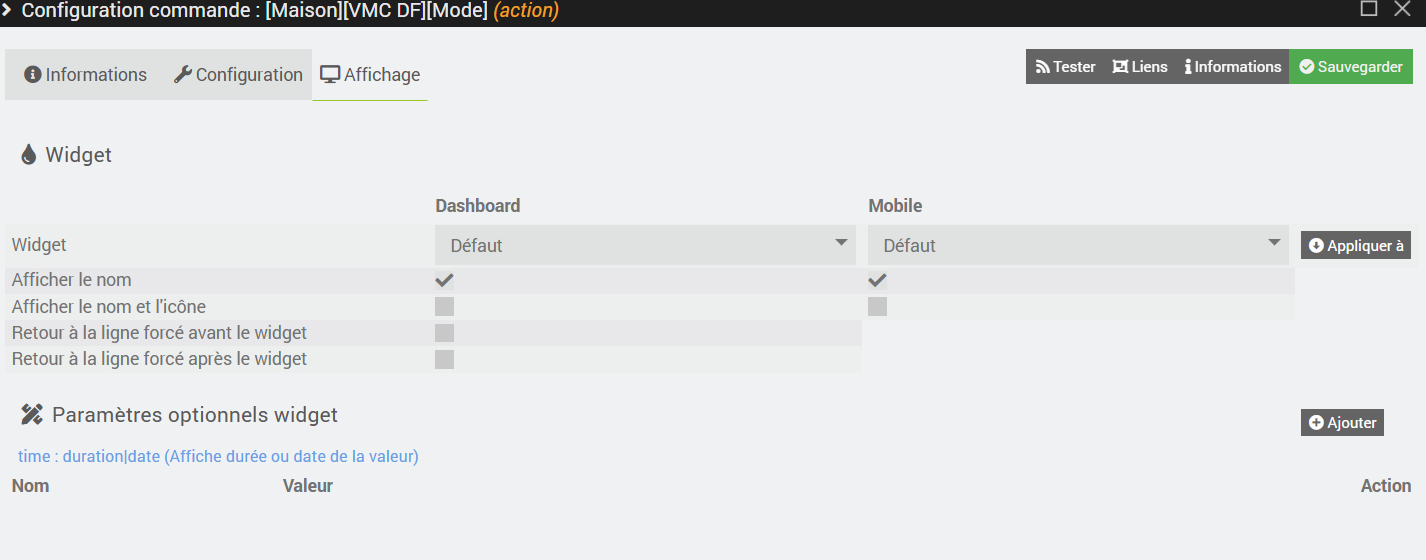The width and height of the screenshot is (1426, 560).
Task: Click the chevron icon before the title
Action: click(x=7, y=11)
